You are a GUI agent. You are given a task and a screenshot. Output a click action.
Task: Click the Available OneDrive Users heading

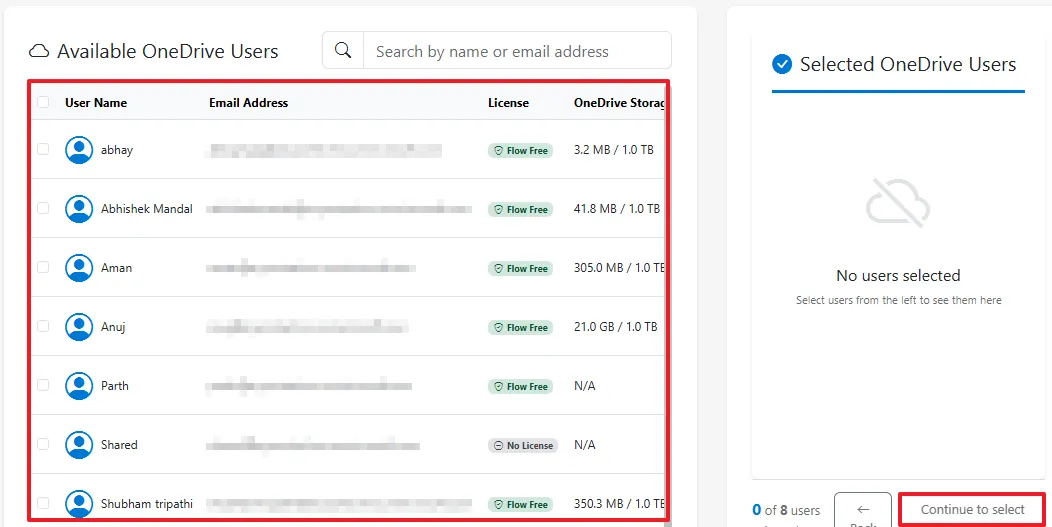pyautogui.click(x=167, y=52)
